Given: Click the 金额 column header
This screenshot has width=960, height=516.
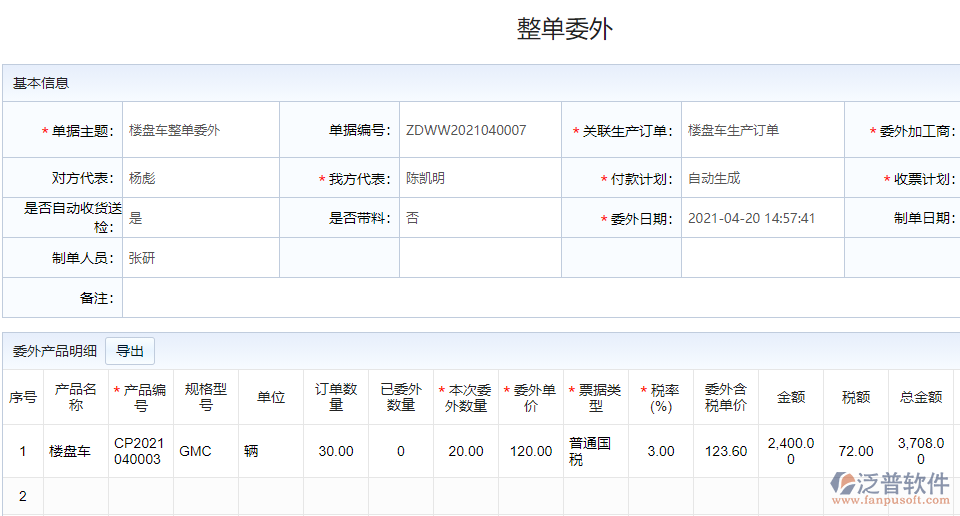Looking at the screenshot, I should coord(791,397).
